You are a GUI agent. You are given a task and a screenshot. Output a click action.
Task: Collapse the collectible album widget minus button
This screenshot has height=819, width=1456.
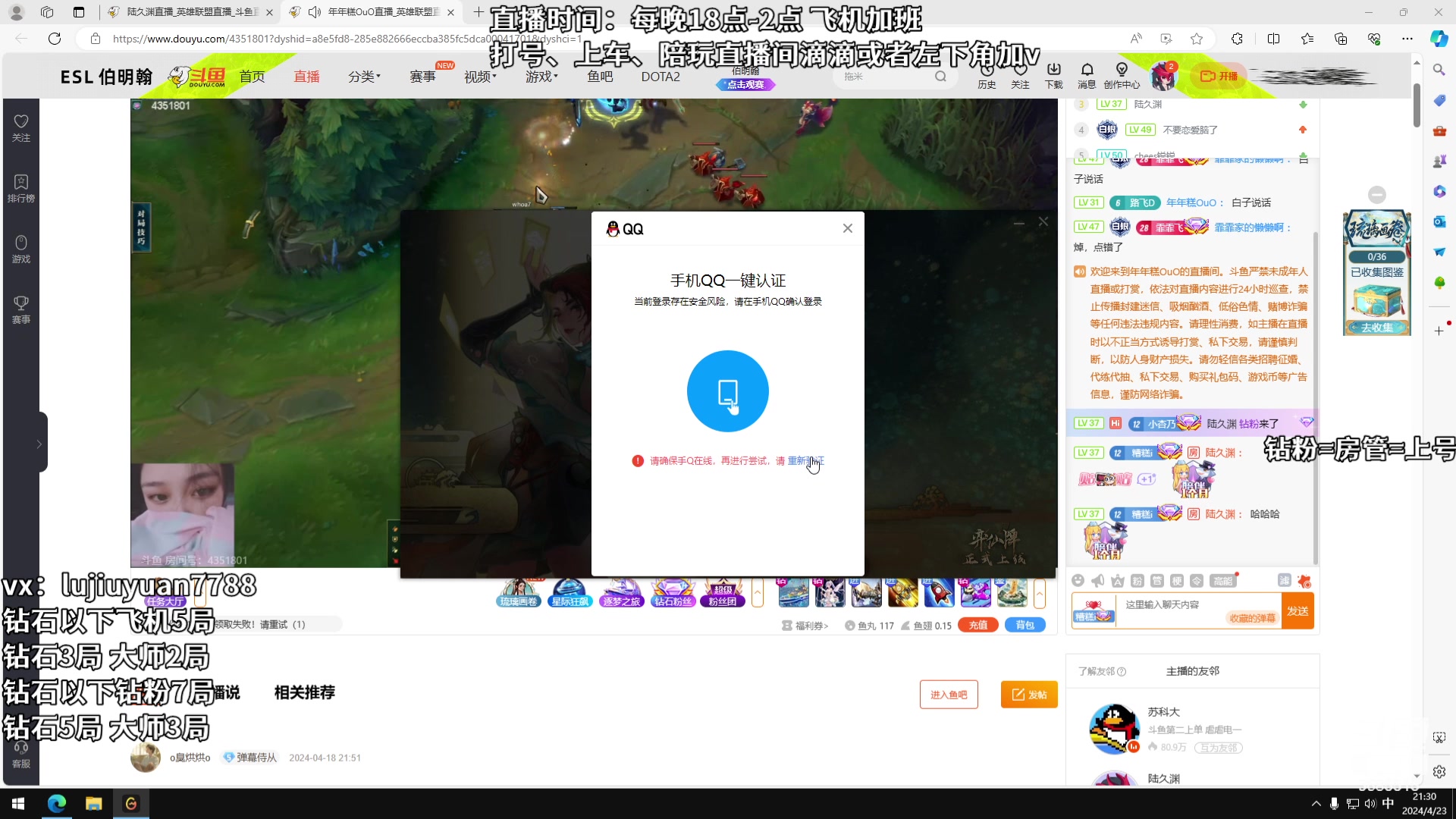click(x=1377, y=194)
